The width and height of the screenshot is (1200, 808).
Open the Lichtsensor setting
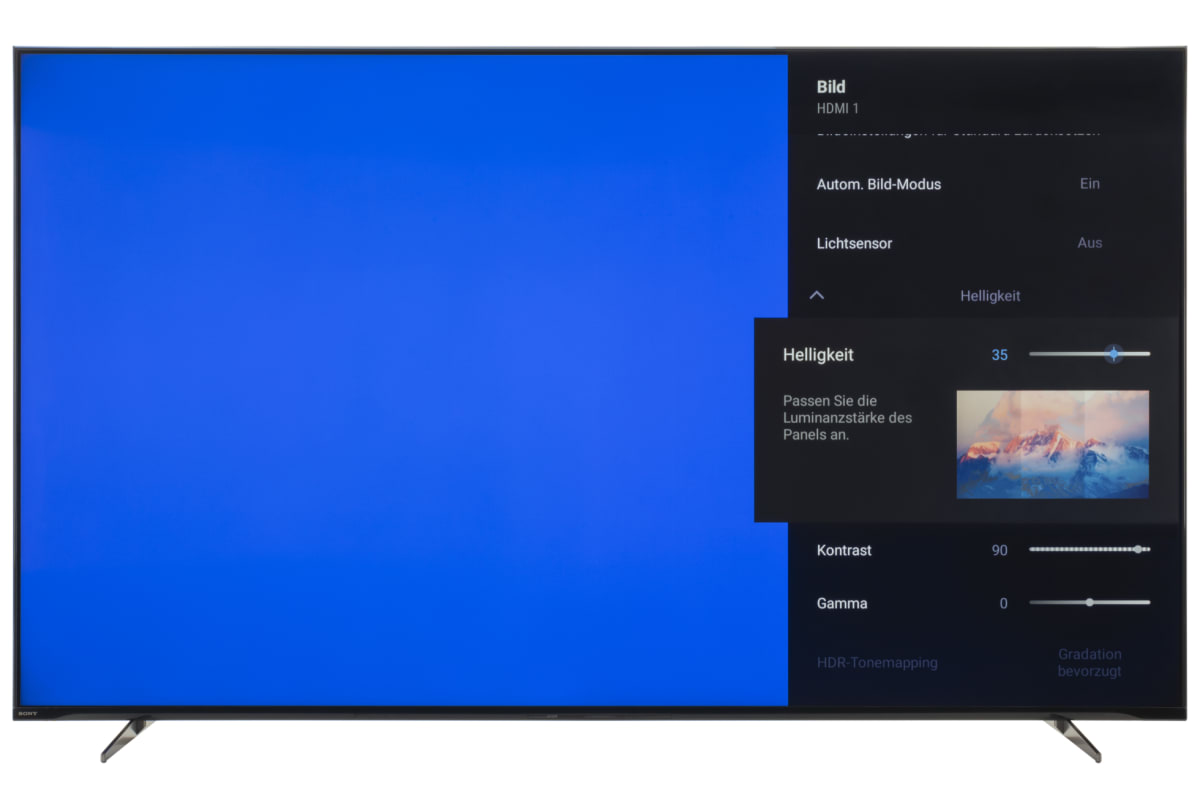point(854,243)
